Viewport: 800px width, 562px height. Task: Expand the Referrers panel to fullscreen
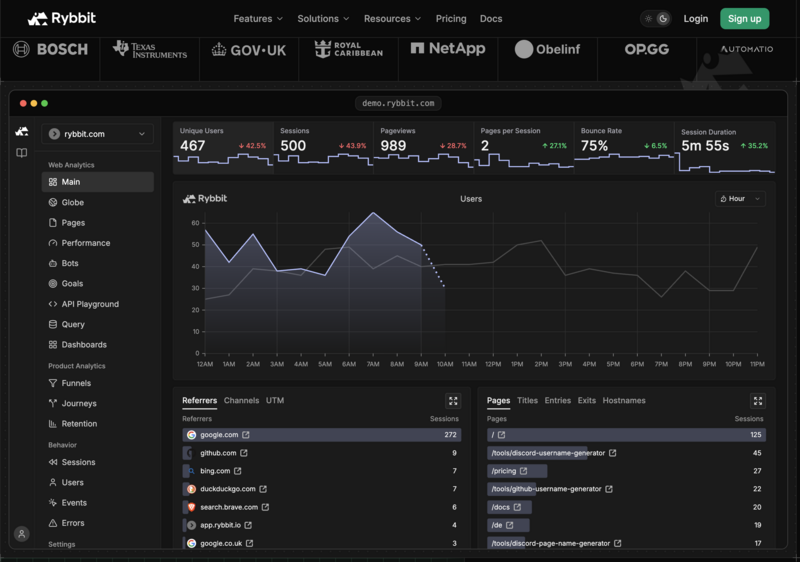453,401
